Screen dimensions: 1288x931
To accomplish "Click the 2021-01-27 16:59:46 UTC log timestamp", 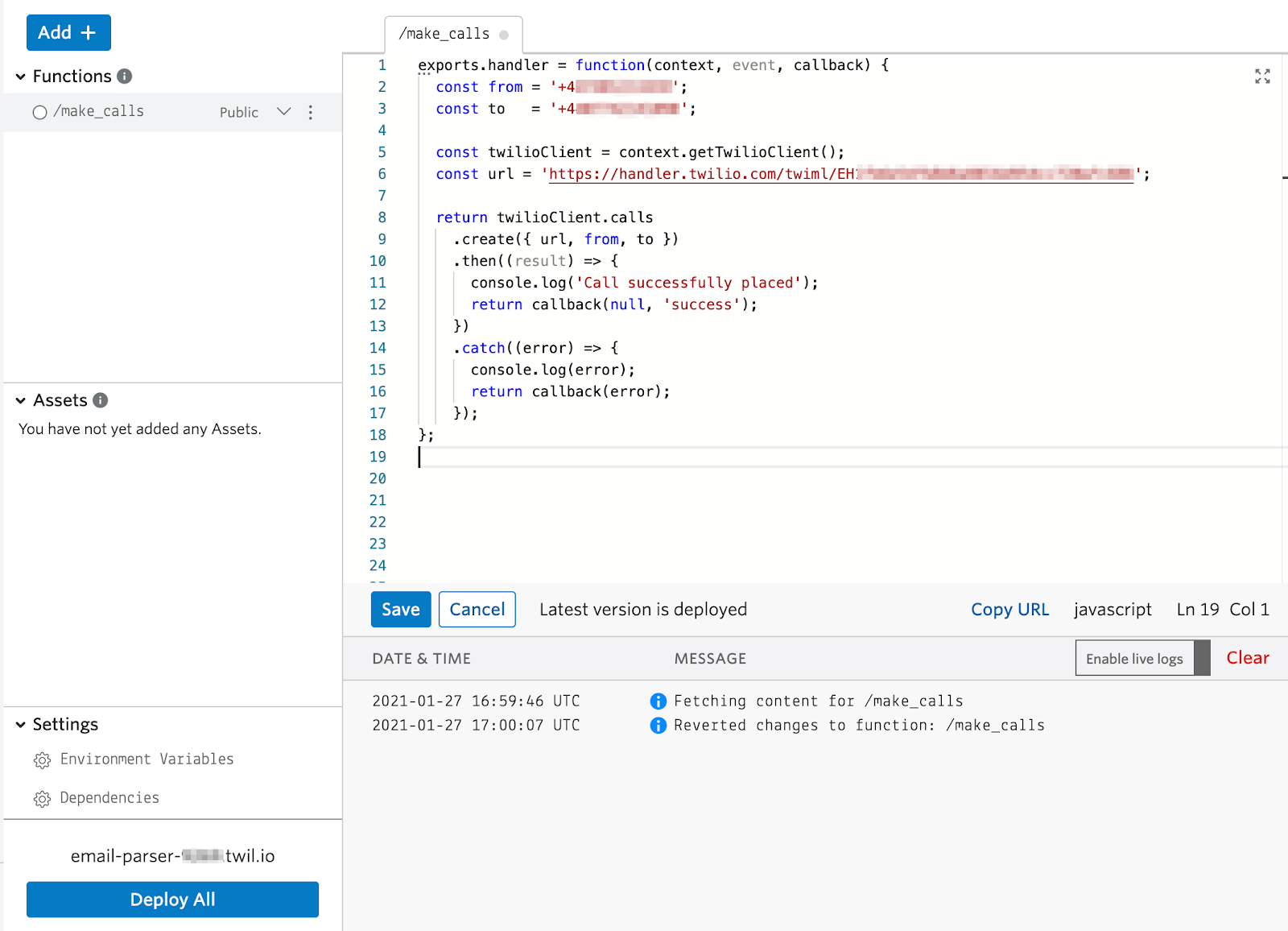I will pyautogui.click(x=476, y=701).
